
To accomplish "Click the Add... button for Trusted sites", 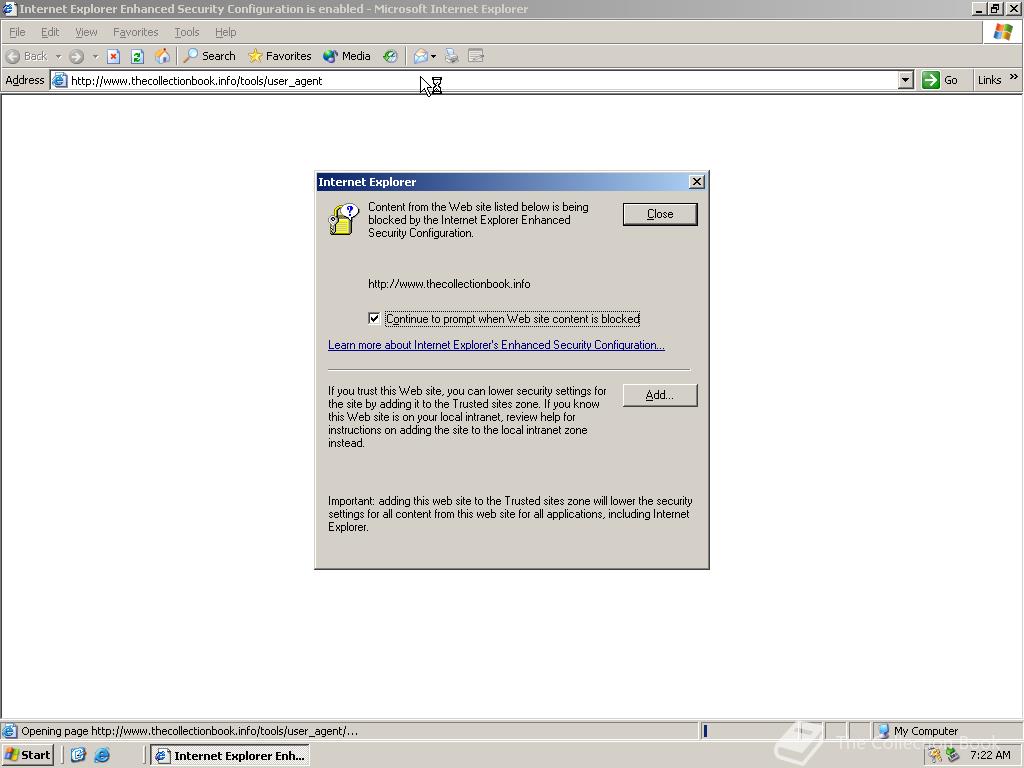I will pyautogui.click(x=660, y=395).
